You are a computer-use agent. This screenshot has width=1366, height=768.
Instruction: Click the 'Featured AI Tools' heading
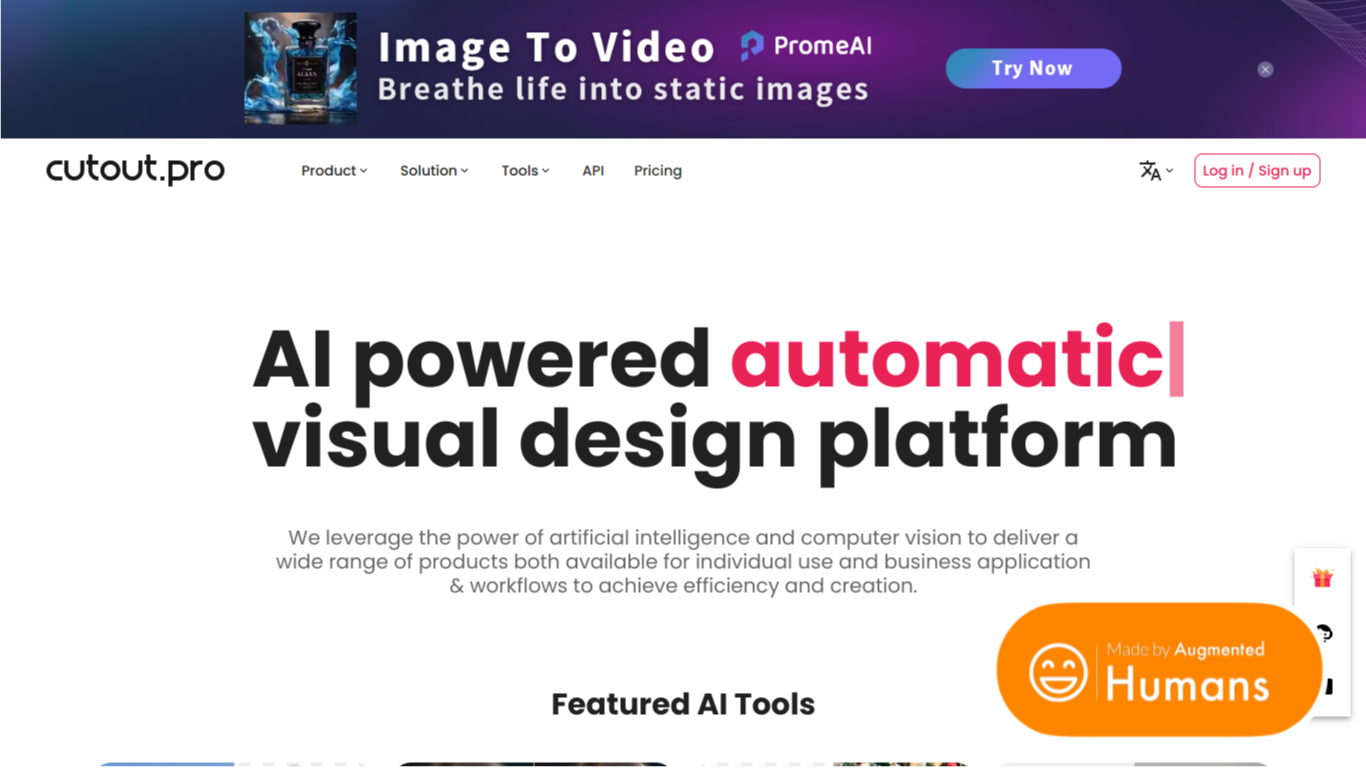(683, 704)
